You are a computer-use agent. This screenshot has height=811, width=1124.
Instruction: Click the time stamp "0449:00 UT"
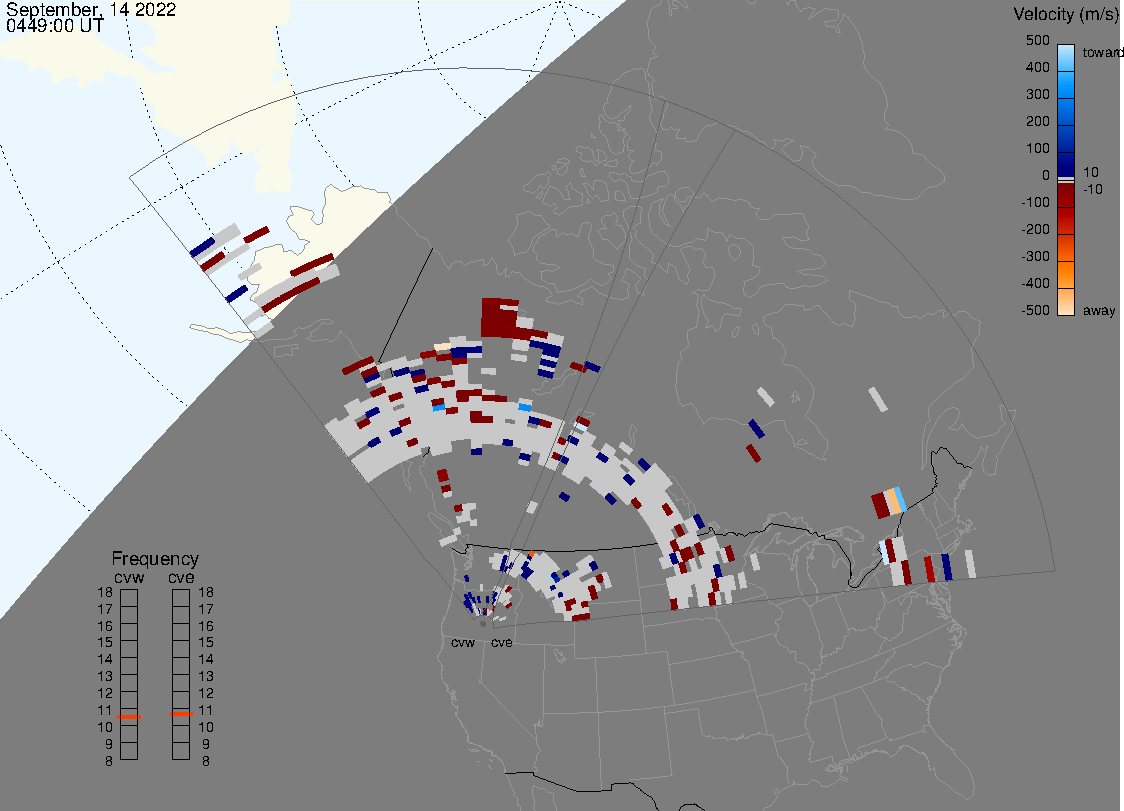(55, 26)
